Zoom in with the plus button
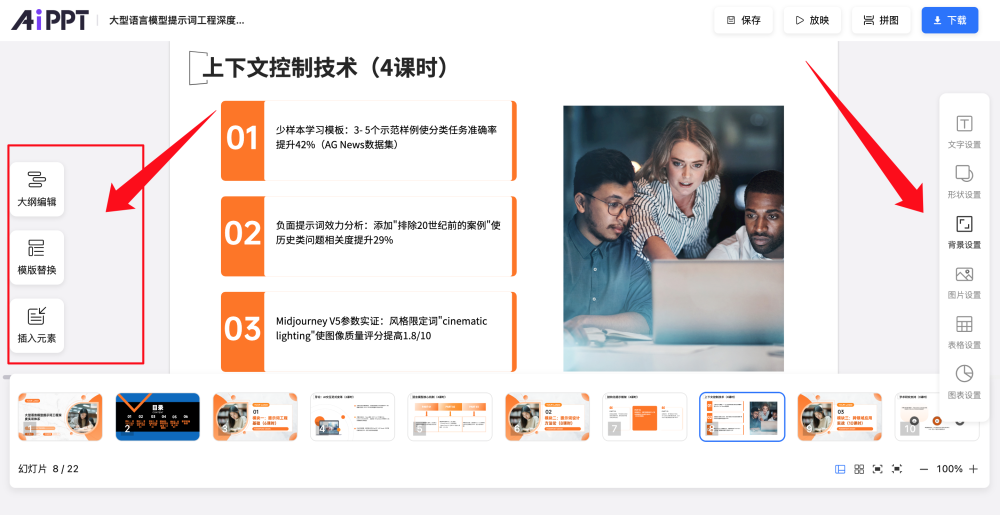Viewport: 1000px width, 515px height. pyautogui.click(x=973, y=469)
